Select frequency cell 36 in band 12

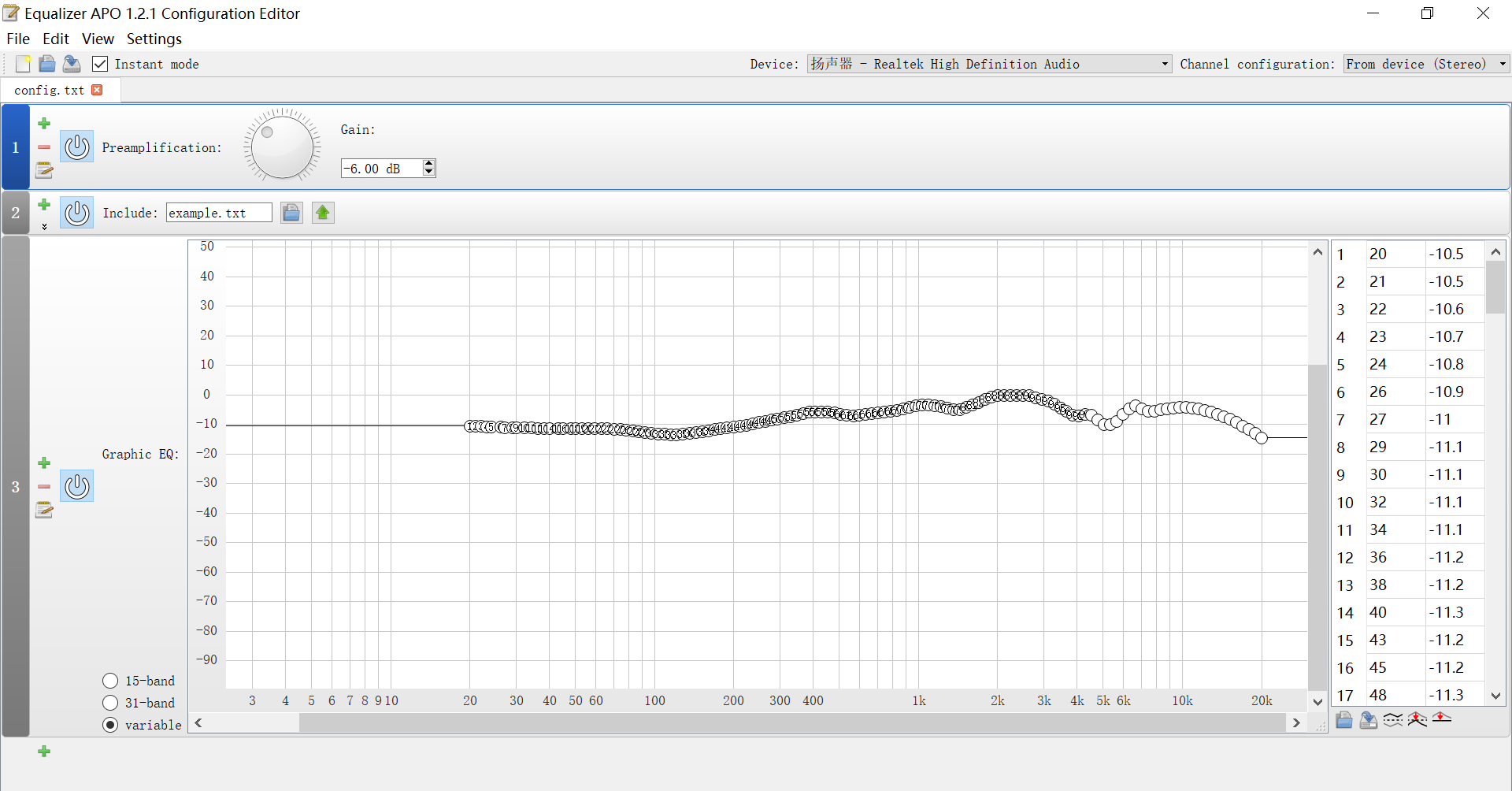[x=1395, y=558]
